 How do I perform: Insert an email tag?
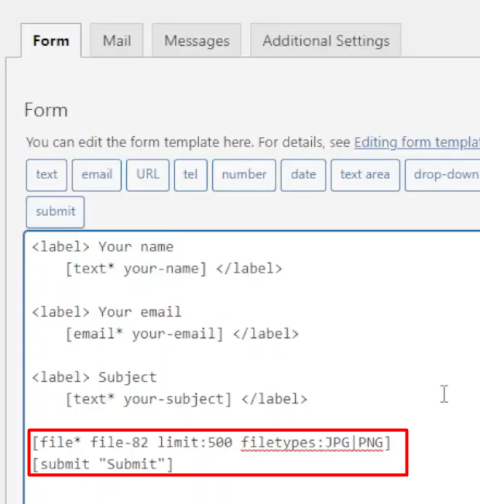97,175
